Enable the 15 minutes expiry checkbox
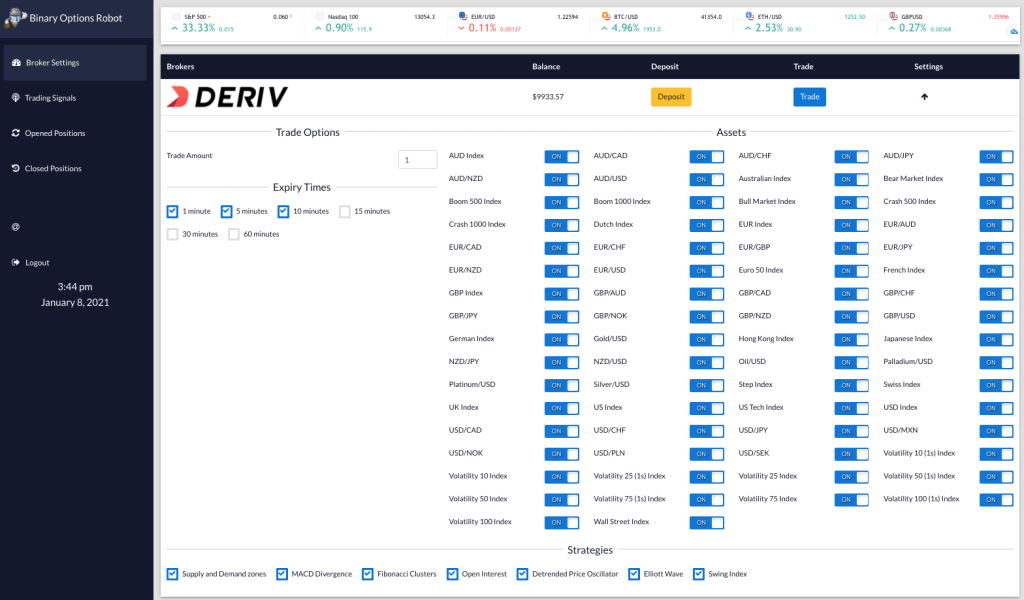The width and height of the screenshot is (1024, 600). tap(345, 212)
